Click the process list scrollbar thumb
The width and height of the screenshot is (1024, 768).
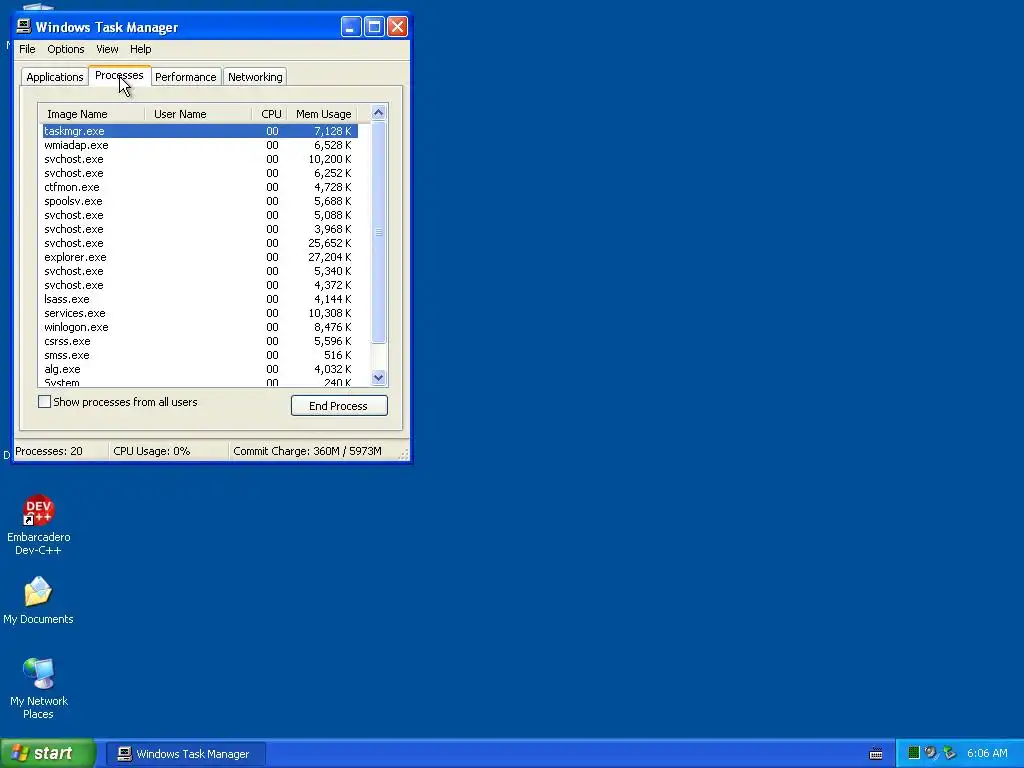point(378,232)
